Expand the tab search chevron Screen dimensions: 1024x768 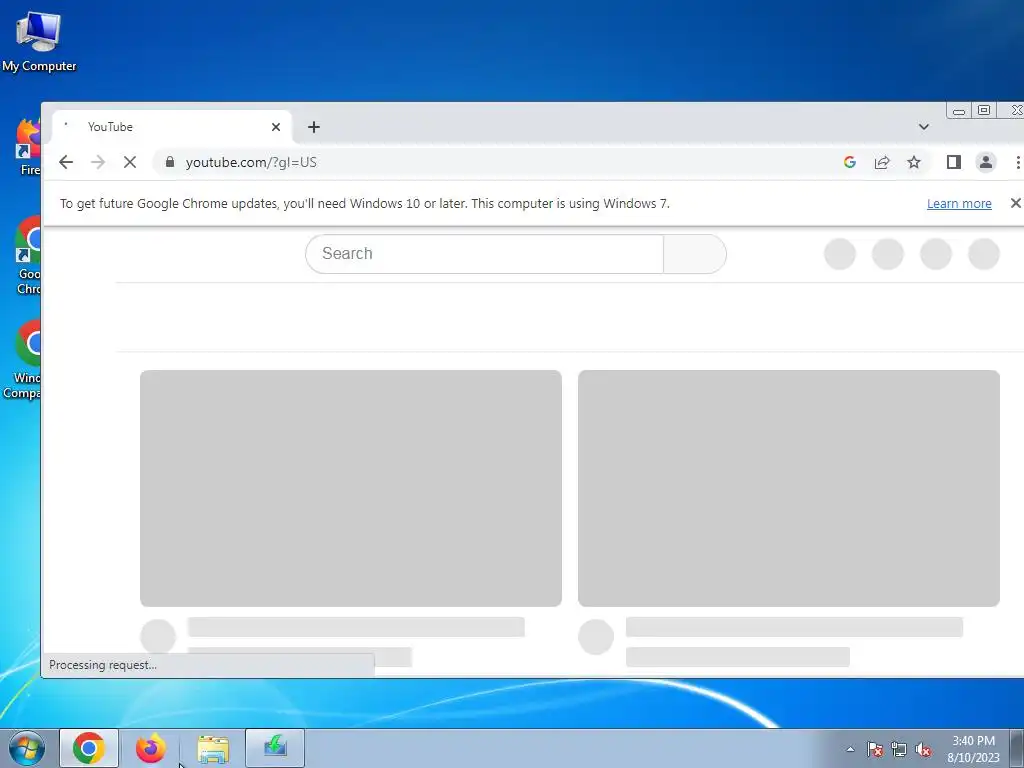tap(923, 127)
